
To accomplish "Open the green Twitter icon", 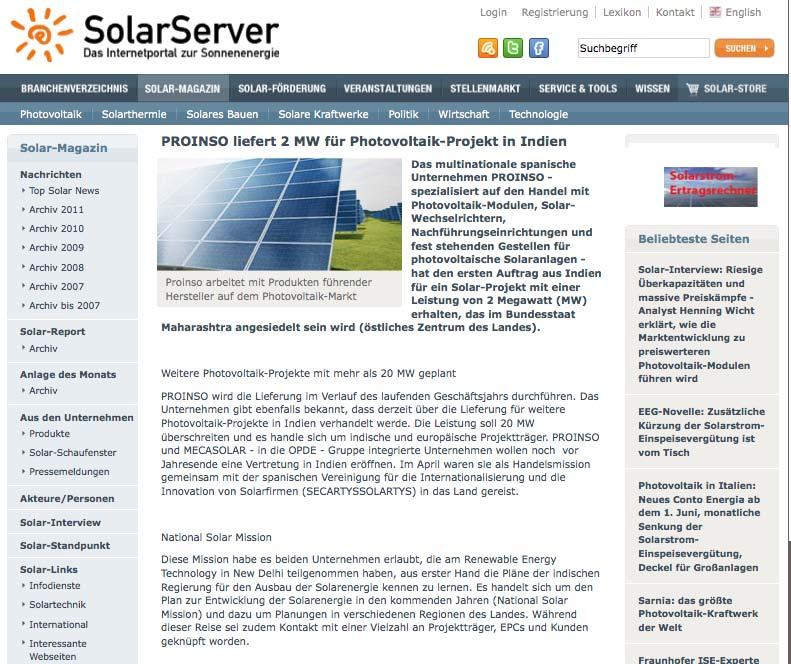I will point(513,48).
